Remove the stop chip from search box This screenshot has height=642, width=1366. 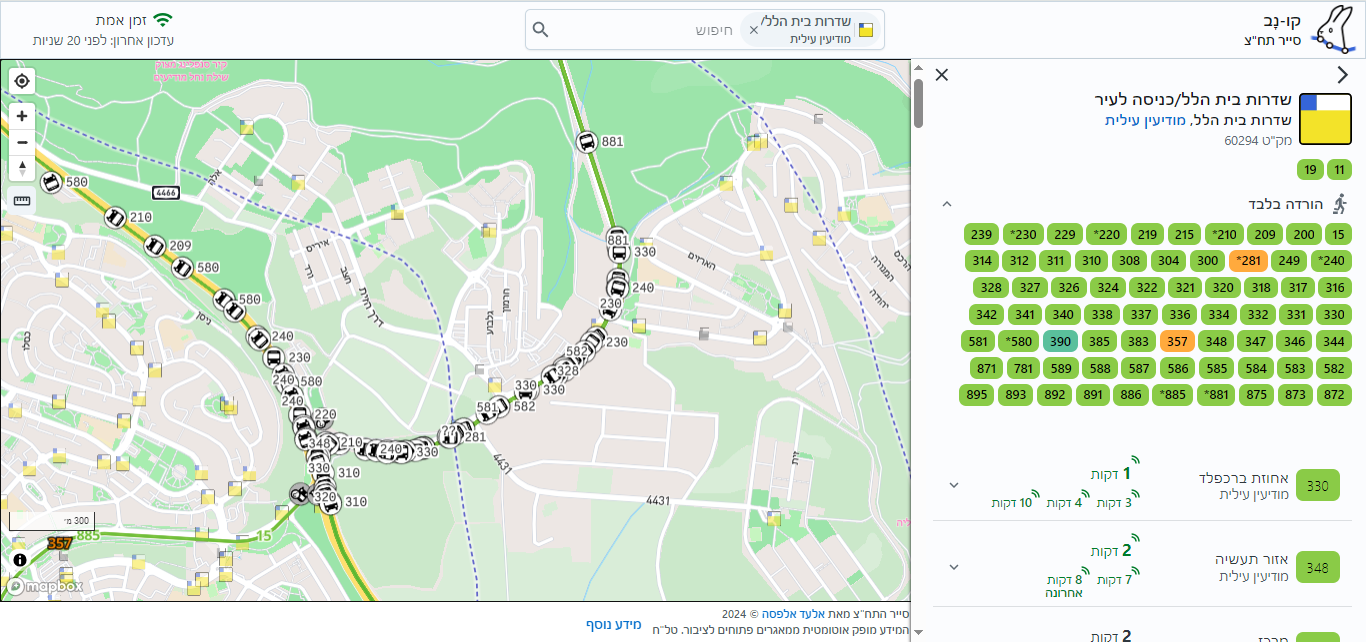click(x=754, y=30)
